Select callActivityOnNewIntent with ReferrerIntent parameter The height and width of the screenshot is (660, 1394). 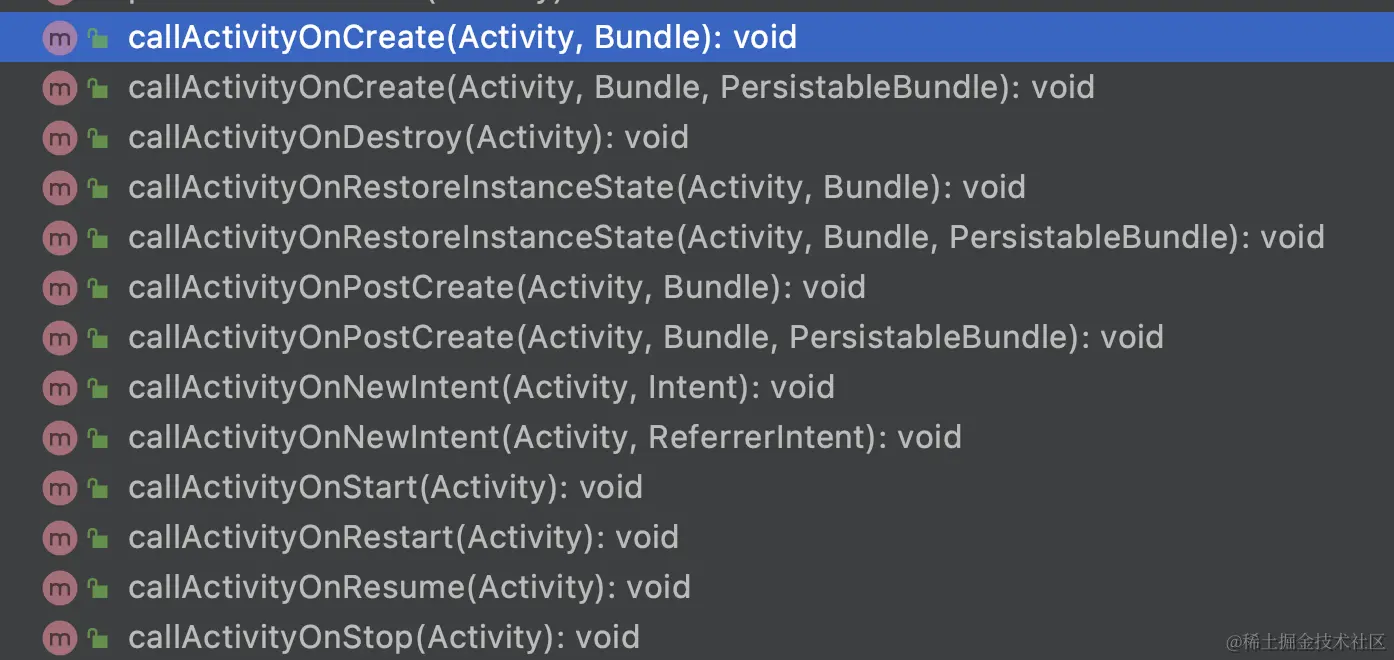544,438
